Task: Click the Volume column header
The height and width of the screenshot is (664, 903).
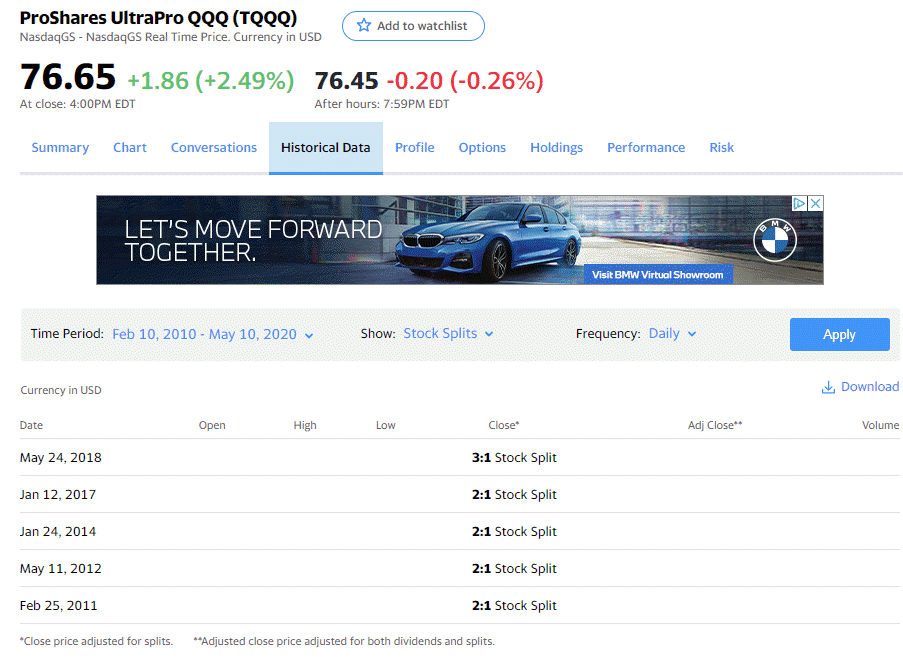Action: 880,425
